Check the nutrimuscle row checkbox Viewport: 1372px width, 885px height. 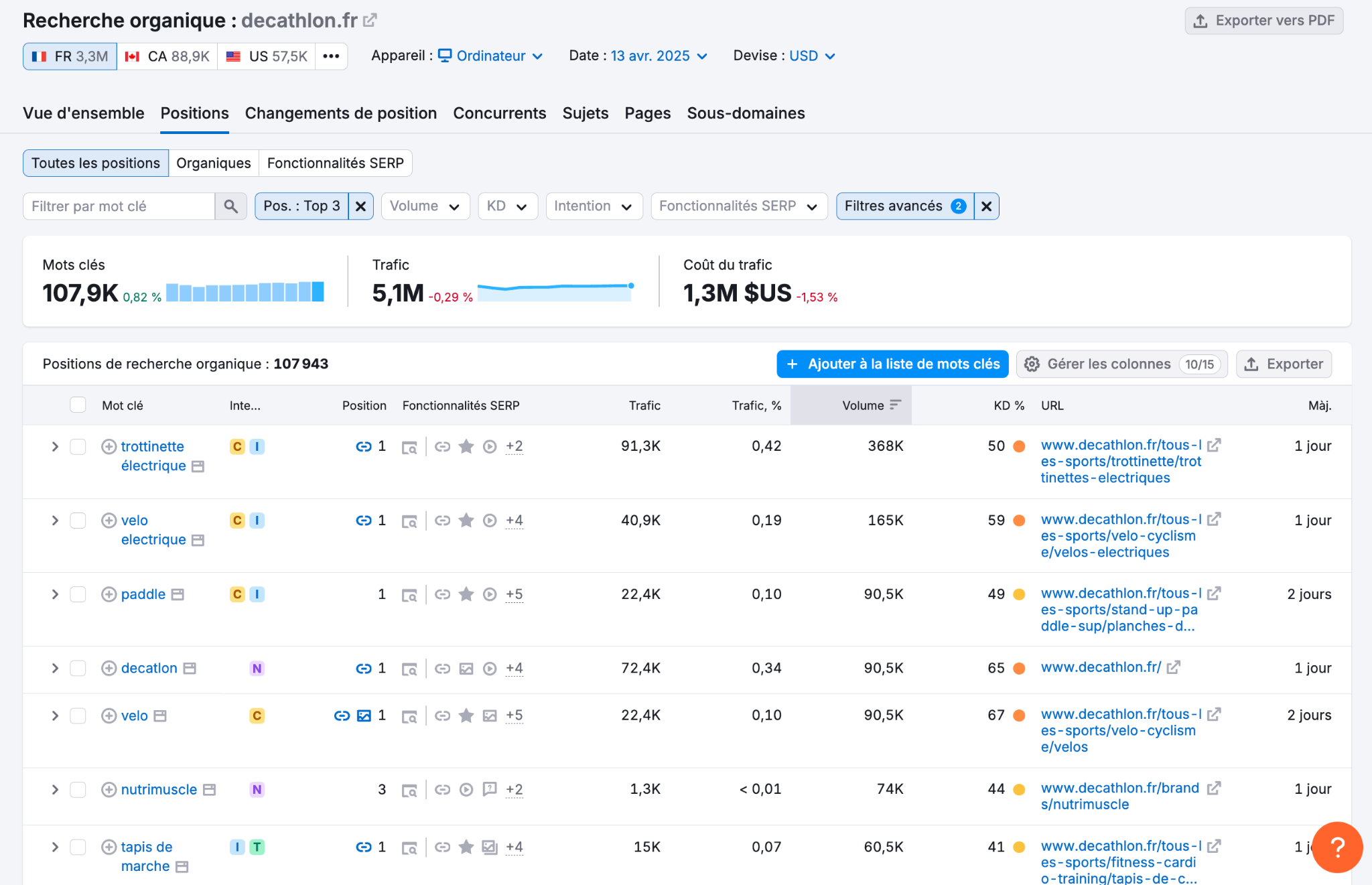pos(78,790)
